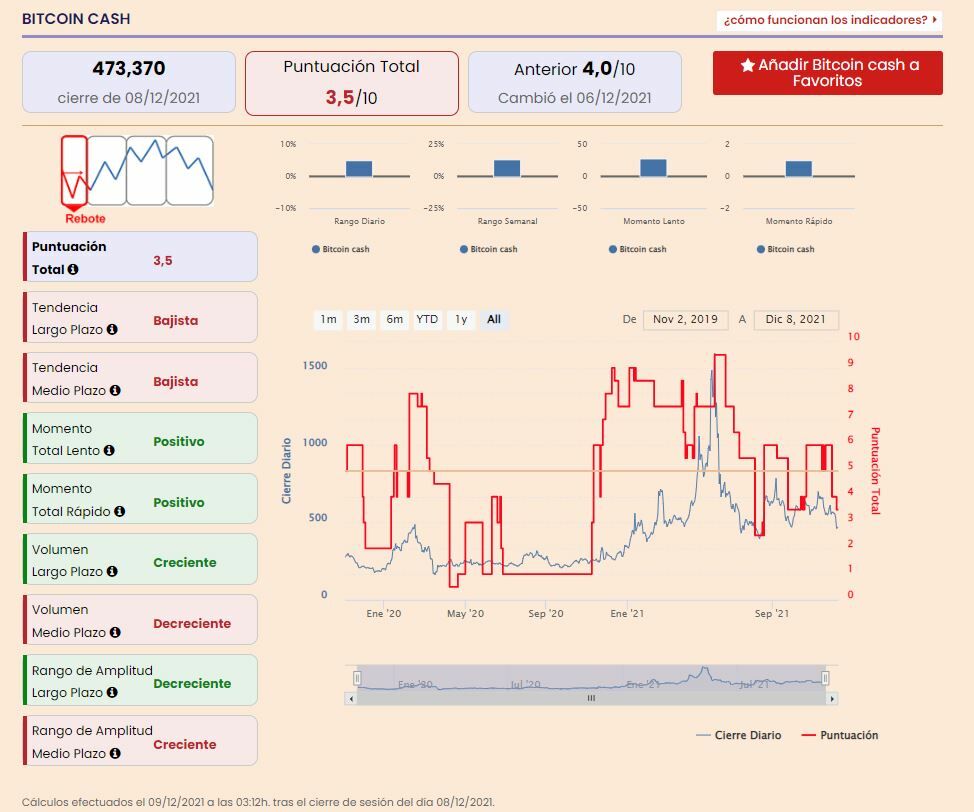Click Añadir Bitcoin cash a Favoritos button
Image resolution: width=974 pixels, height=812 pixels.
click(x=827, y=73)
